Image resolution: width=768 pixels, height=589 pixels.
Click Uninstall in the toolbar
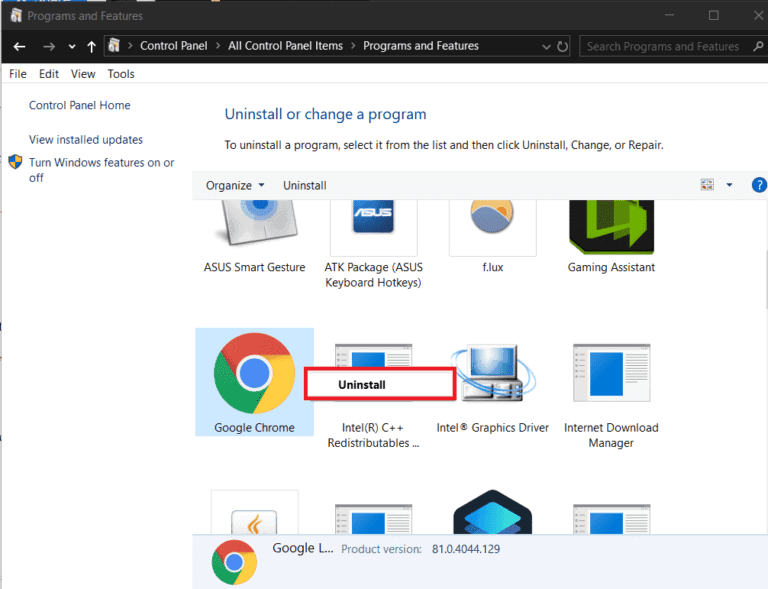coord(305,186)
